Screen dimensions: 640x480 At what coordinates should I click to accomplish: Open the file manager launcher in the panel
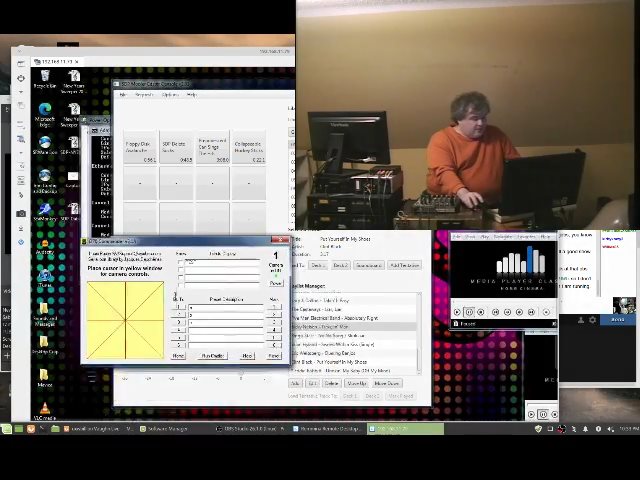[x=55, y=429]
